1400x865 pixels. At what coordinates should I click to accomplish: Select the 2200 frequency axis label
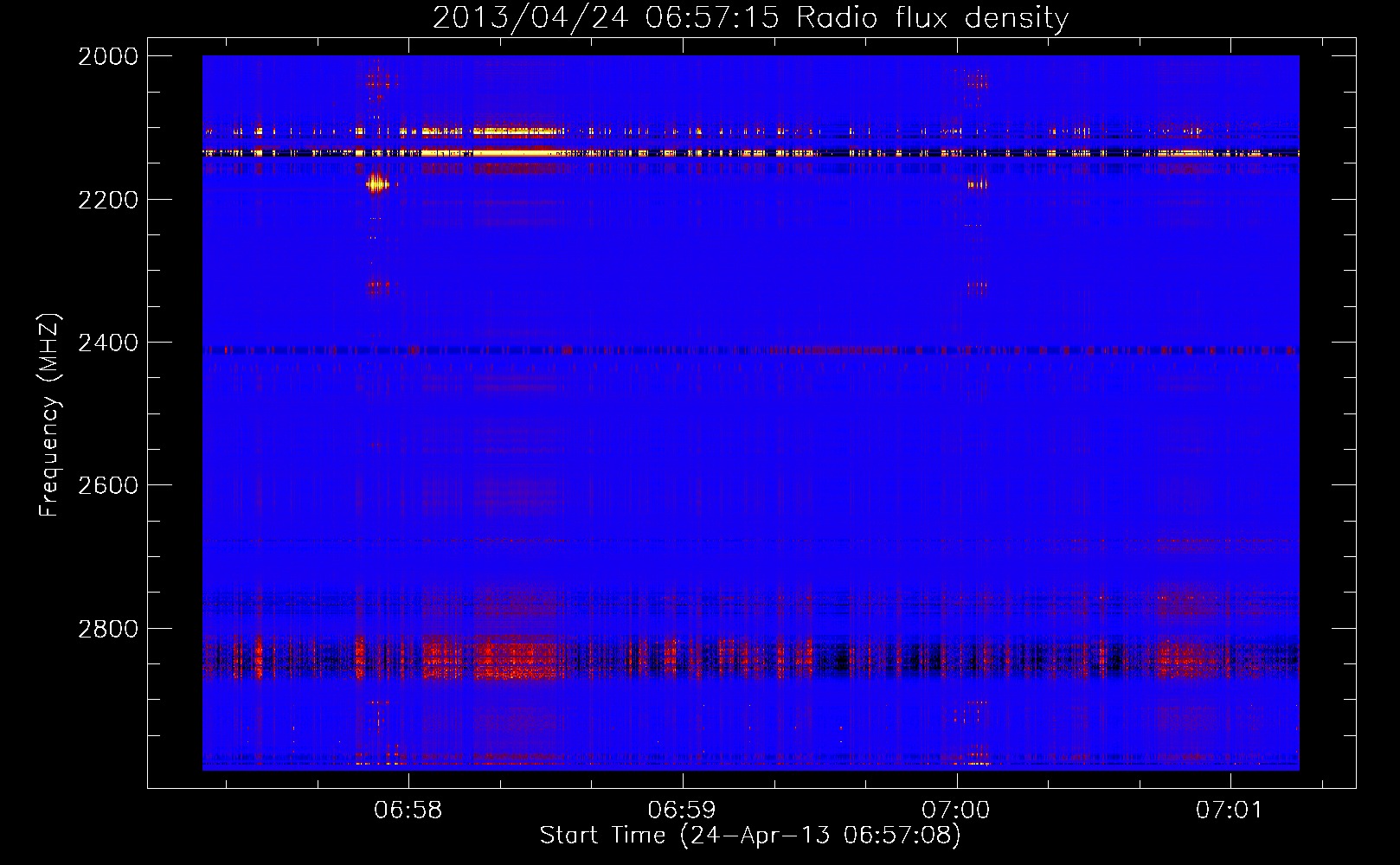tap(108, 200)
